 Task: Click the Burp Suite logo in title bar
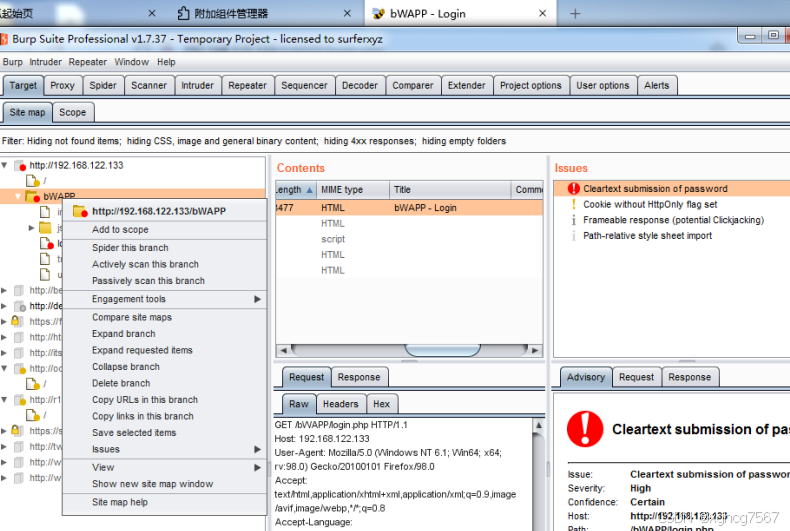pos(4,39)
